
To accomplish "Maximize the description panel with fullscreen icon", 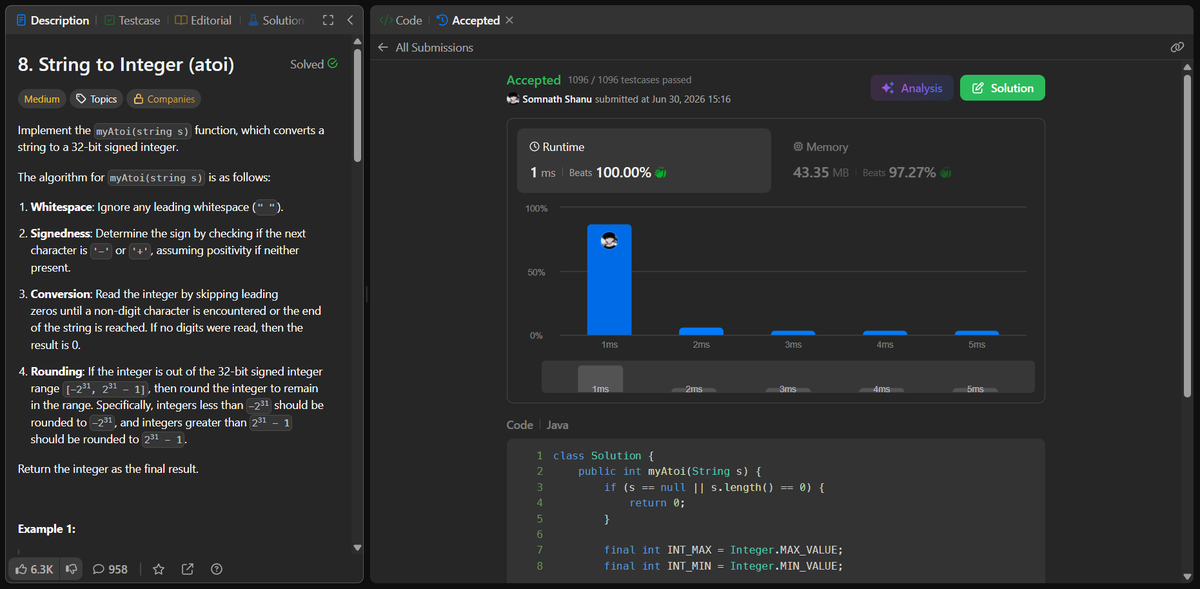I will 328,20.
